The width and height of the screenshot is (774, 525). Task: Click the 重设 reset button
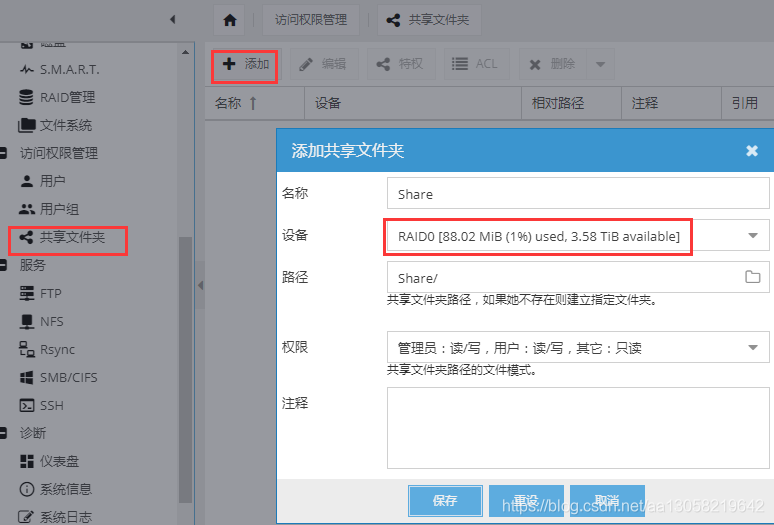[526, 500]
